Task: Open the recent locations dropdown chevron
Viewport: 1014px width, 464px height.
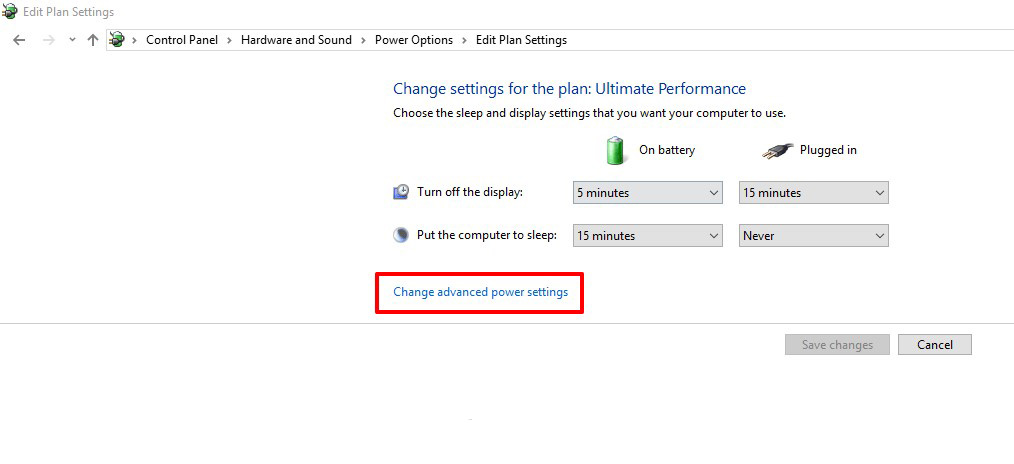Action: (x=72, y=40)
